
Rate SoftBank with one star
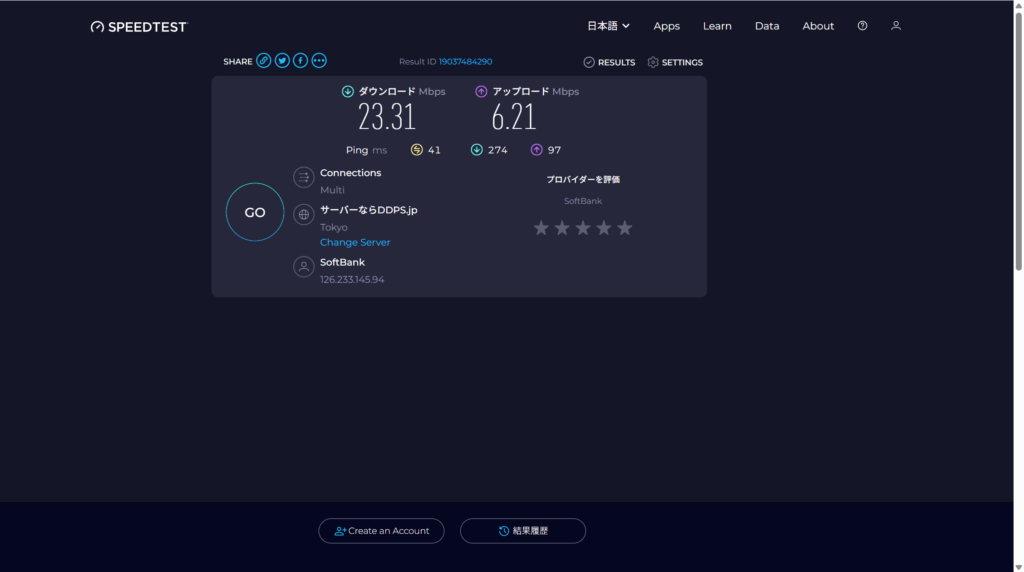tap(541, 228)
